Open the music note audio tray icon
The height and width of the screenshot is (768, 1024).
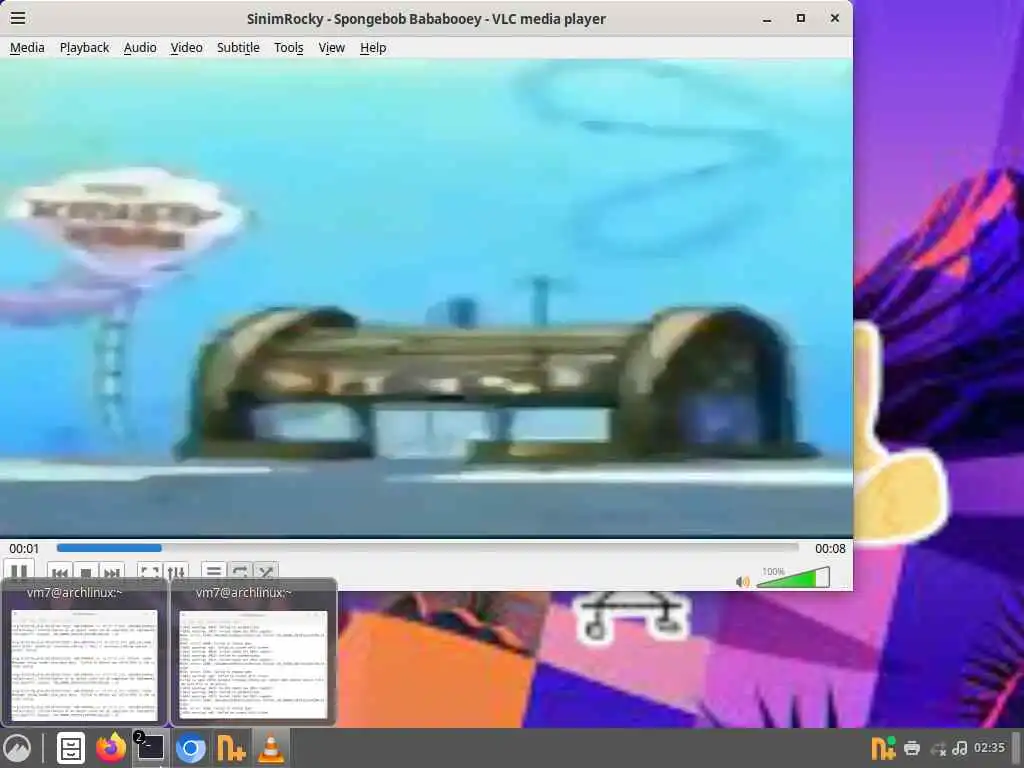point(960,748)
